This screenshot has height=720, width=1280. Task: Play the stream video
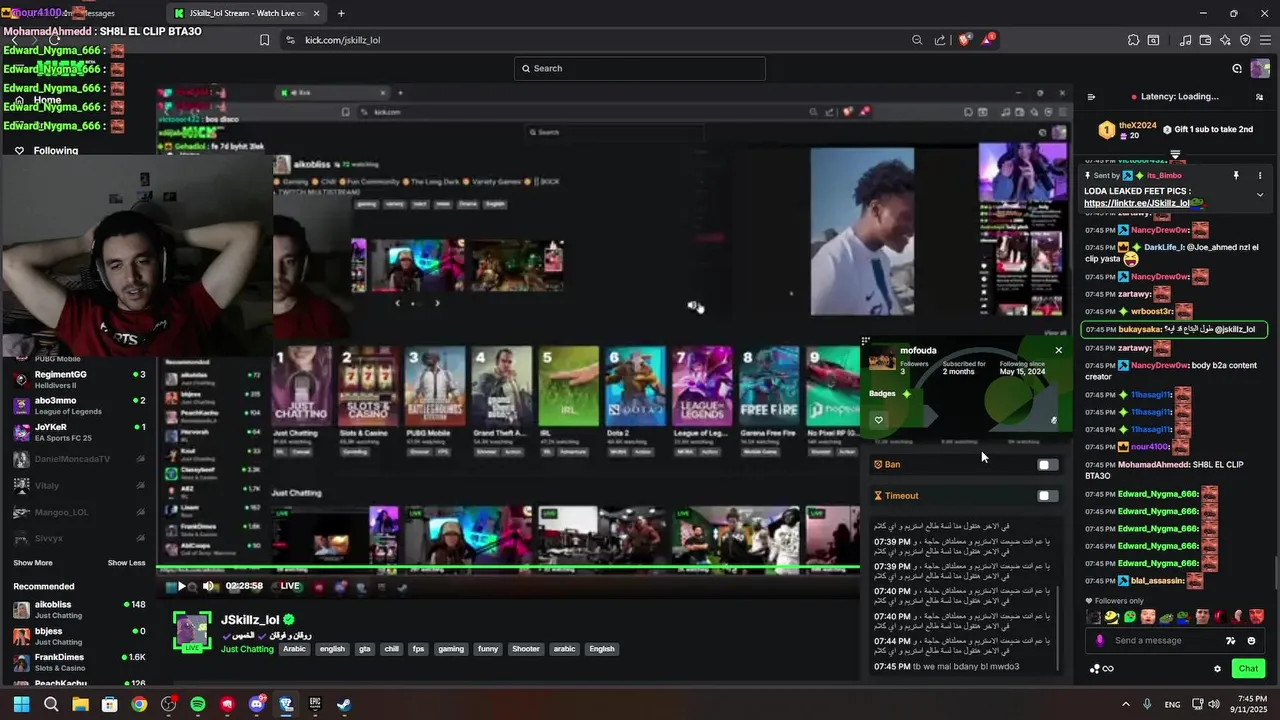pyautogui.click(x=181, y=586)
